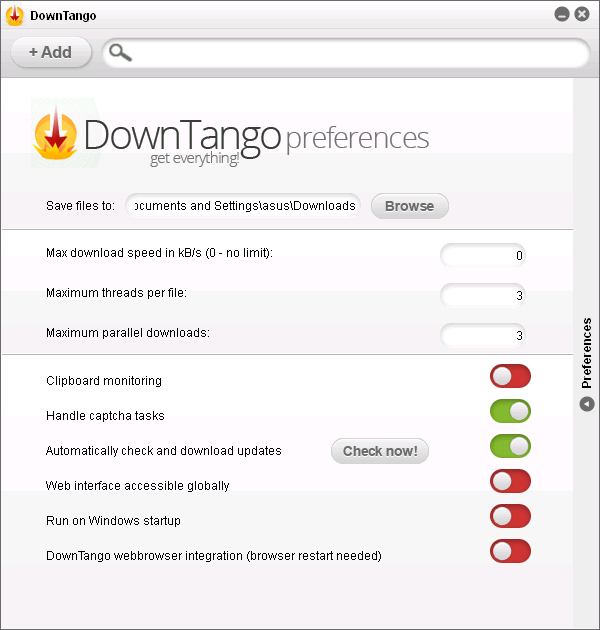
Task: Click the Check now! button
Action: click(380, 451)
